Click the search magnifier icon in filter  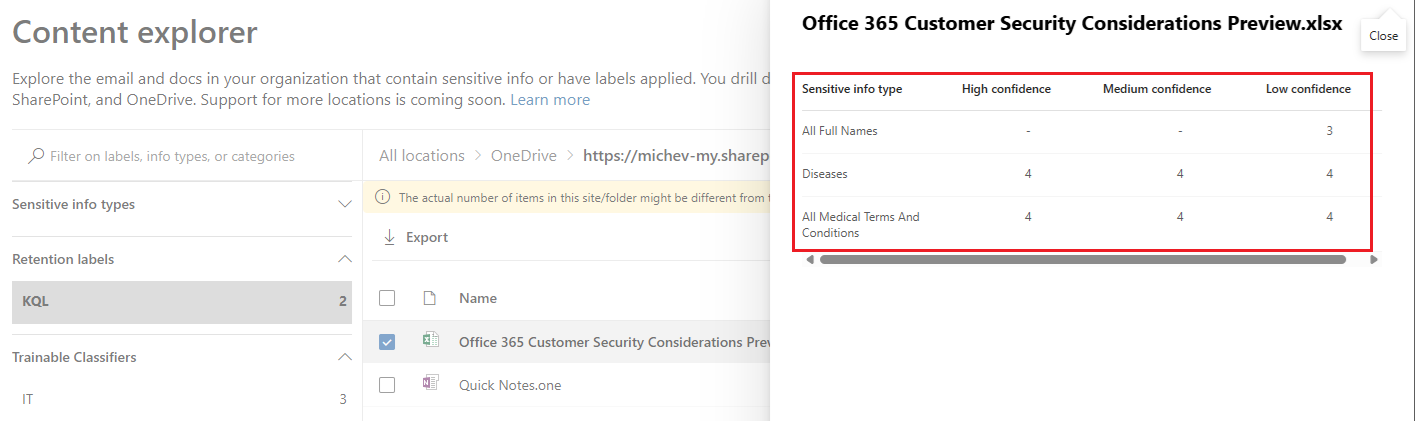point(36,156)
